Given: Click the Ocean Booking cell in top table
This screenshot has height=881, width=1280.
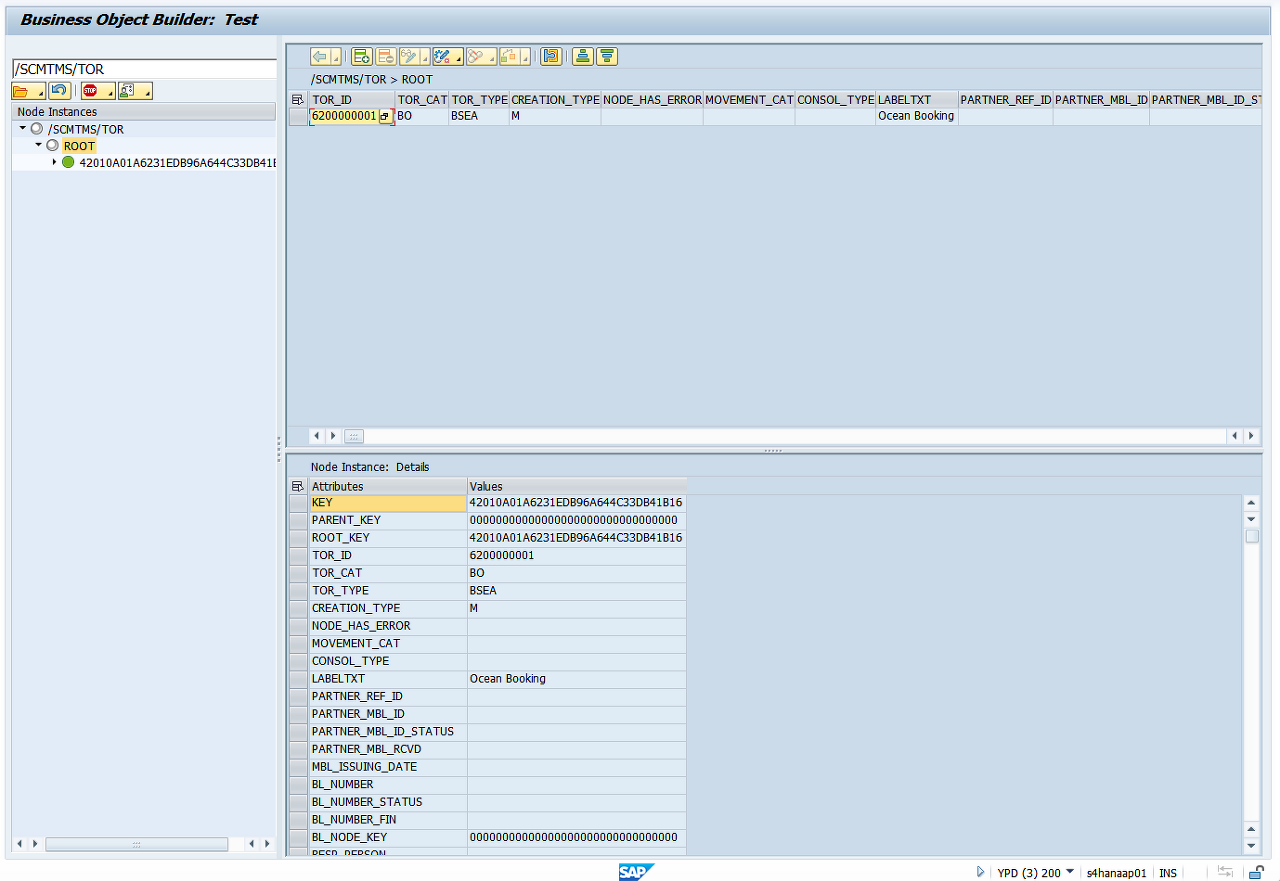Looking at the screenshot, I should coord(917,117).
